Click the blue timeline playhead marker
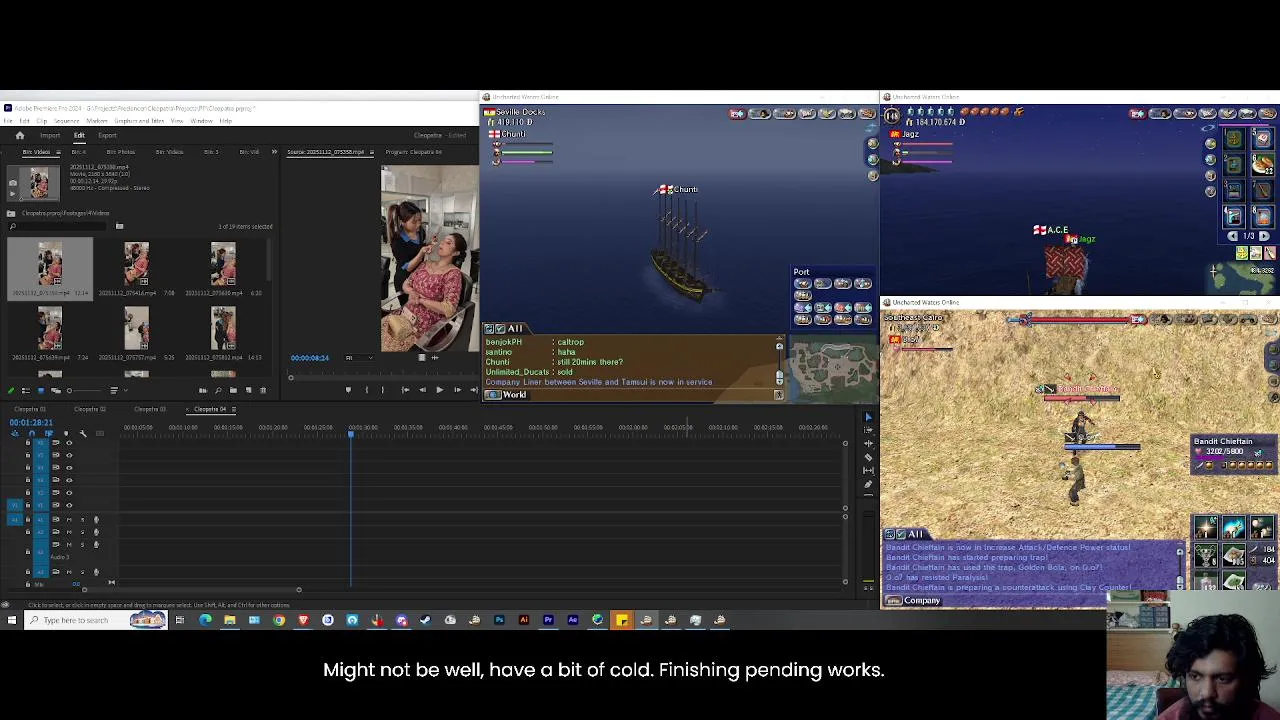Viewport: 1280px width, 720px height. coord(351,434)
